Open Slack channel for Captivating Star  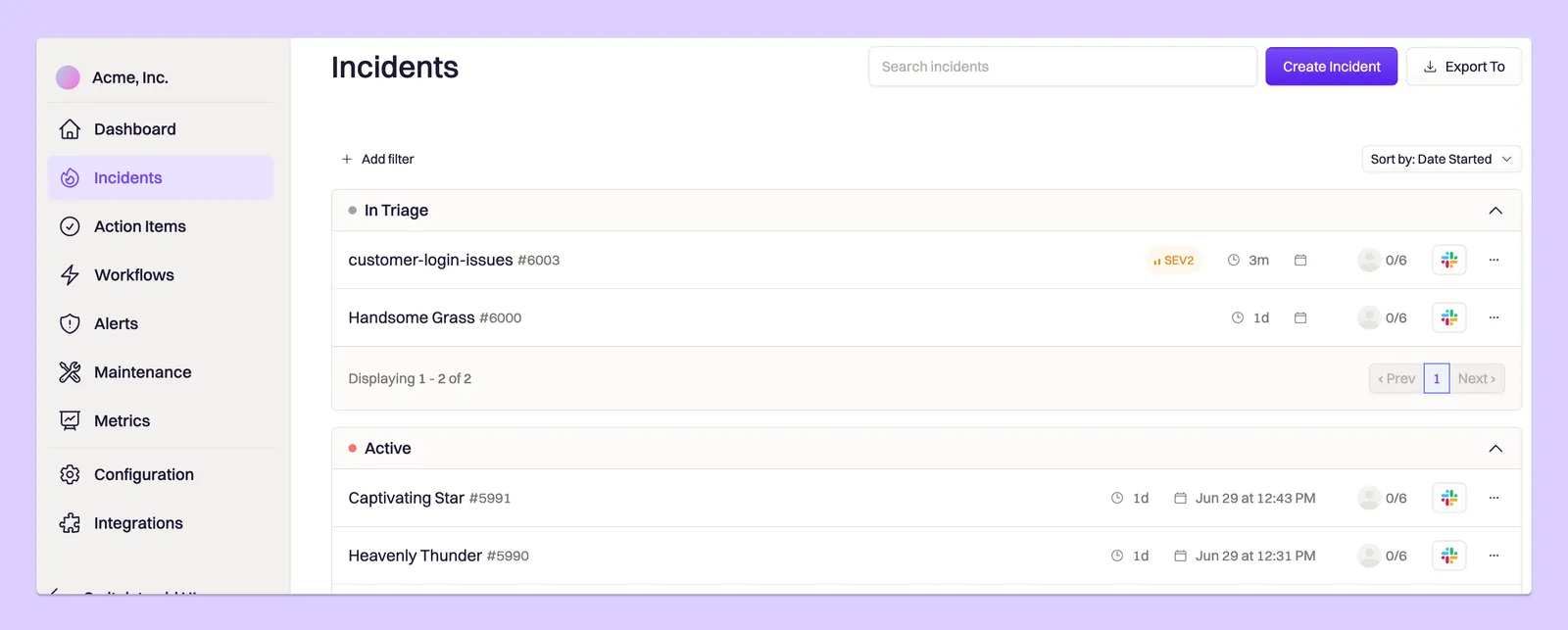(x=1449, y=498)
